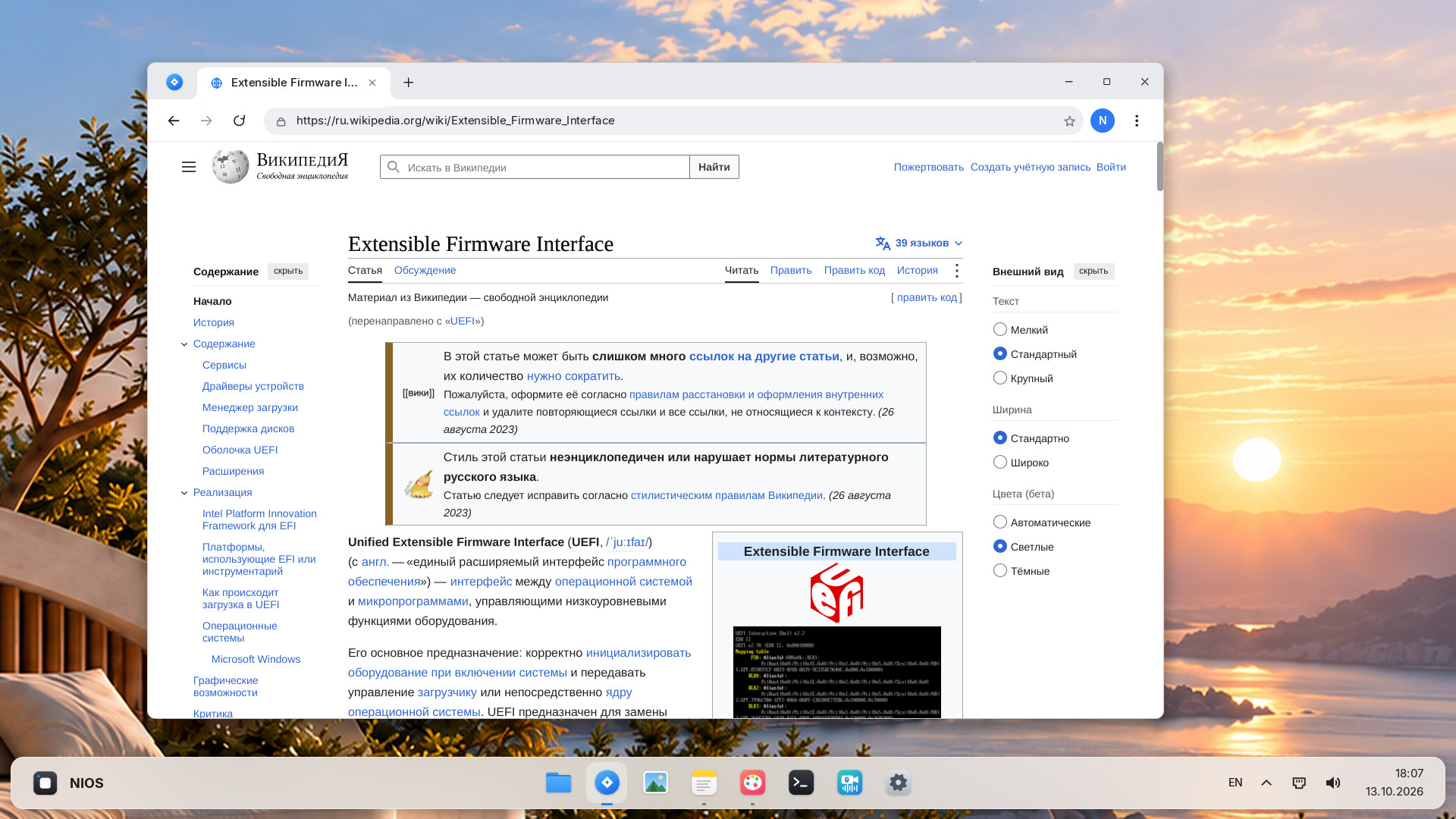The image size is (1456, 819).
Task: Open the notes app in the taskbar
Action: coord(704,783)
